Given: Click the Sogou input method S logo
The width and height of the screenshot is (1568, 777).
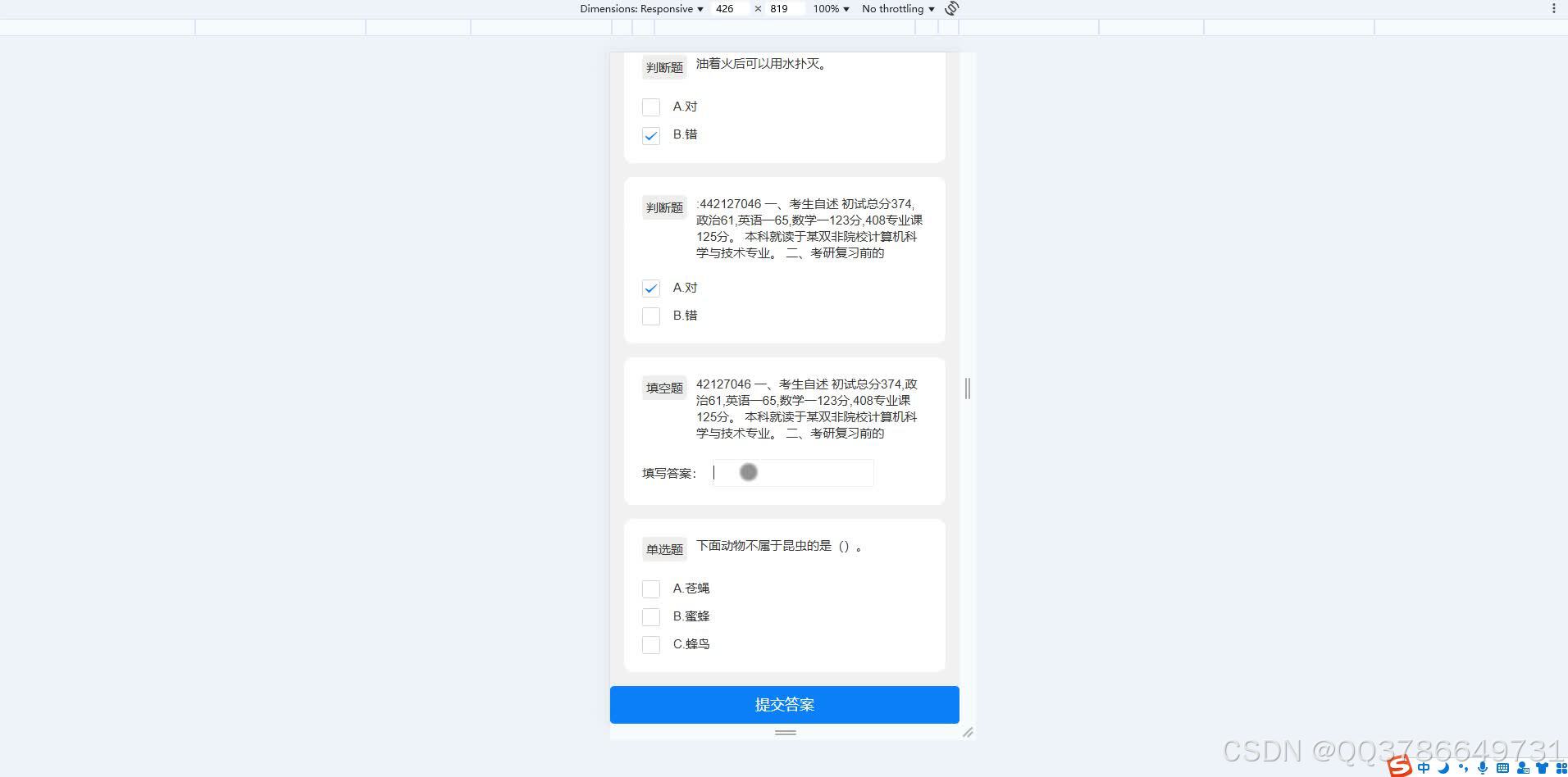Looking at the screenshot, I should (1398, 768).
